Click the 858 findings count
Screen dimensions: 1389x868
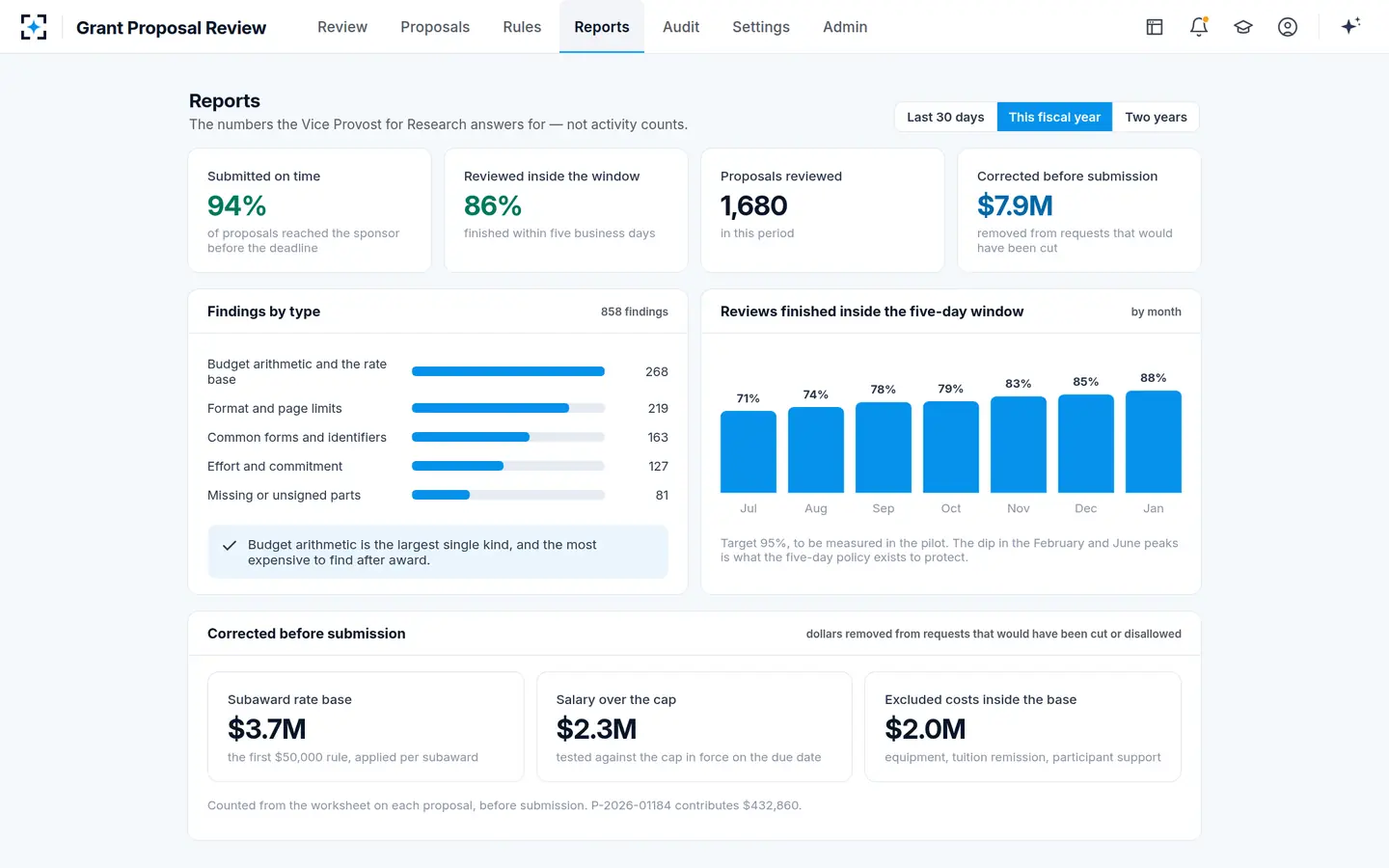click(635, 312)
